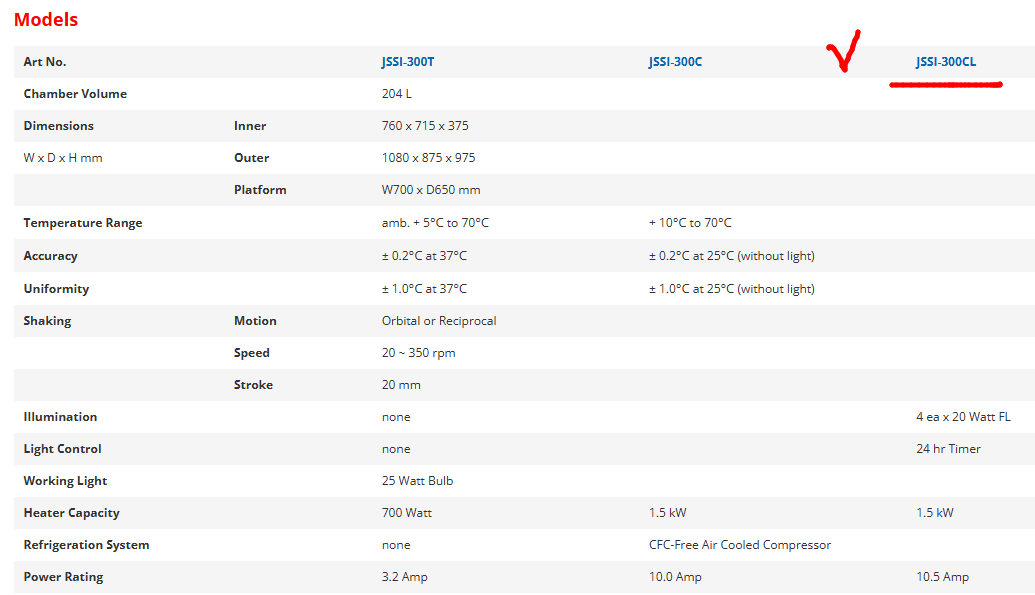Select platform size W700 x D650 mm

point(430,190)
